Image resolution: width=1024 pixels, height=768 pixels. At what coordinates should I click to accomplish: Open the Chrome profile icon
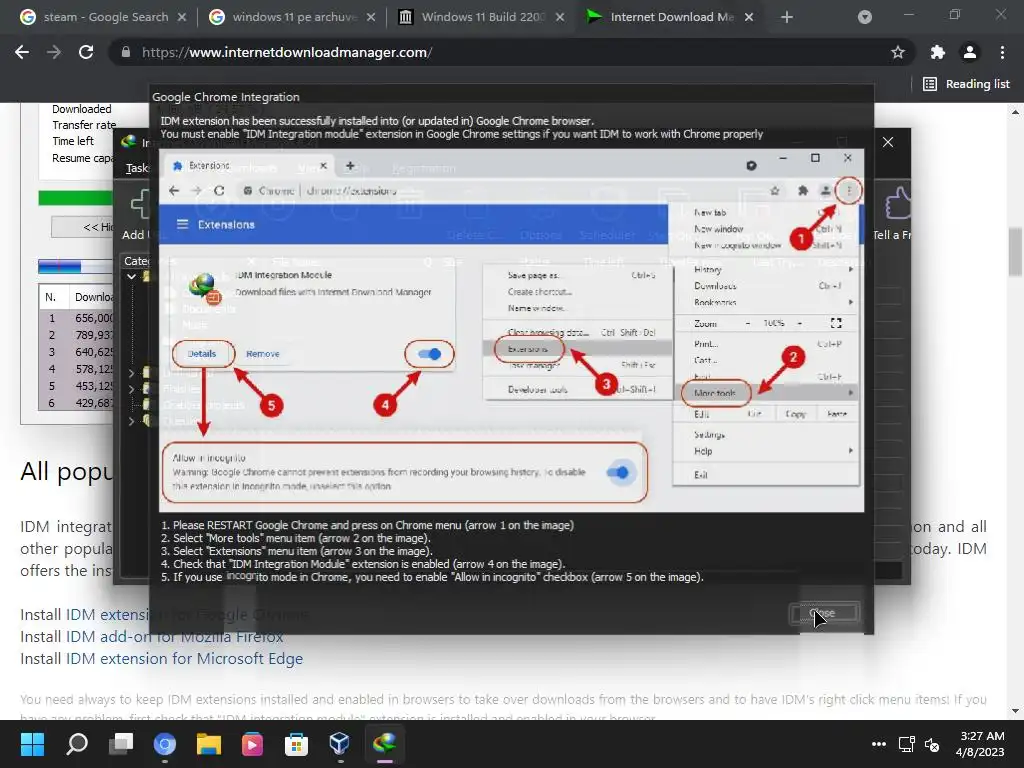point(970,52)
